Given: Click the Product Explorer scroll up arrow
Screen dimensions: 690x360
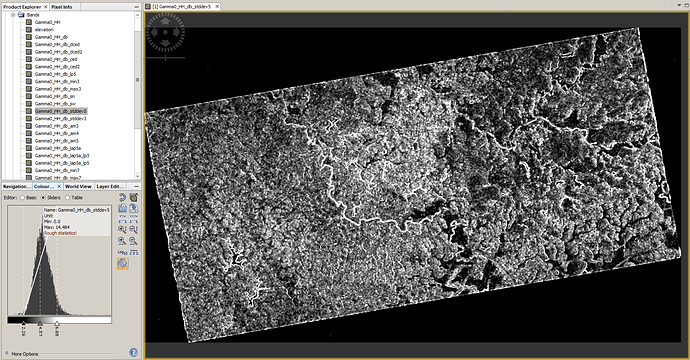Looking at the screenshot, I should [x=138, y=15].
